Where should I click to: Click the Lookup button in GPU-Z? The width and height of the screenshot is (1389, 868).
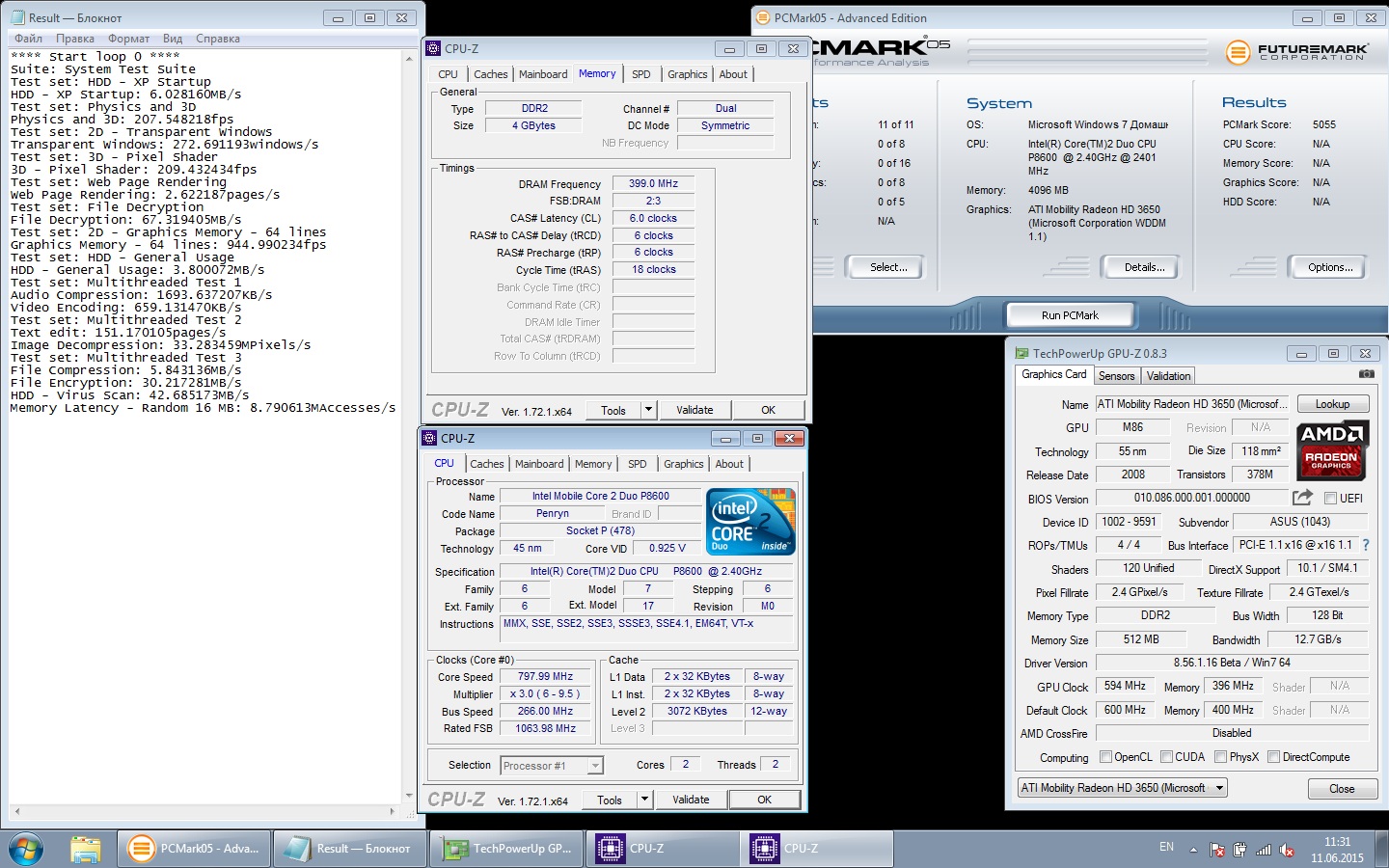point(1332,404)
